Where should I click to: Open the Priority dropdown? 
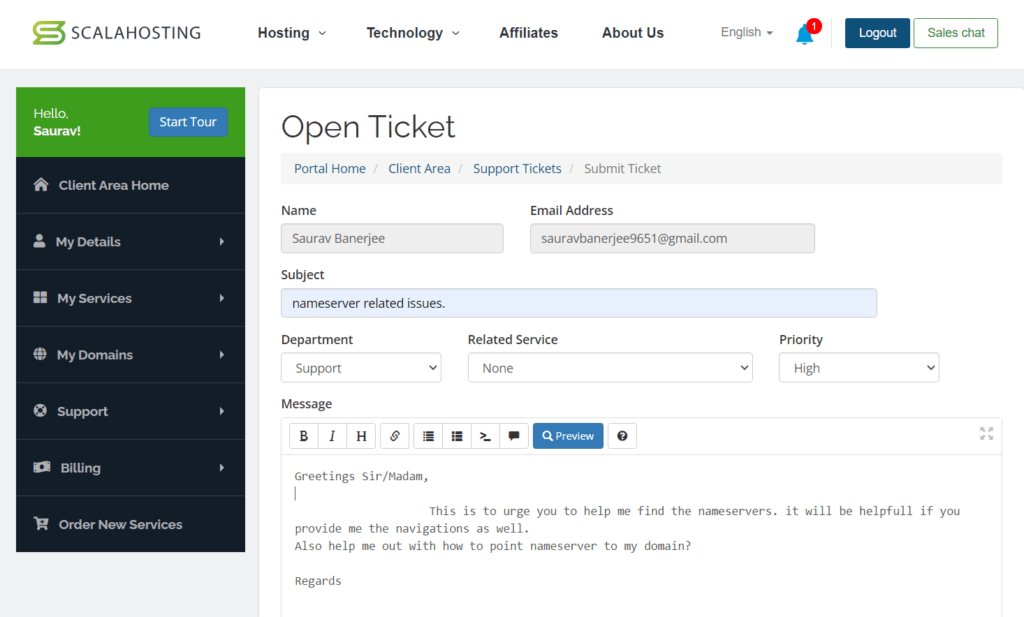tap(858, 367)
